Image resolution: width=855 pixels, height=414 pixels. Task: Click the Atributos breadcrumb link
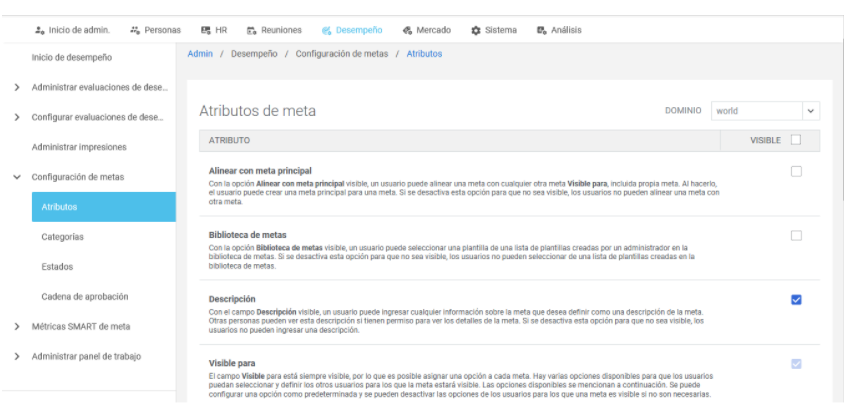pos(424,54)
